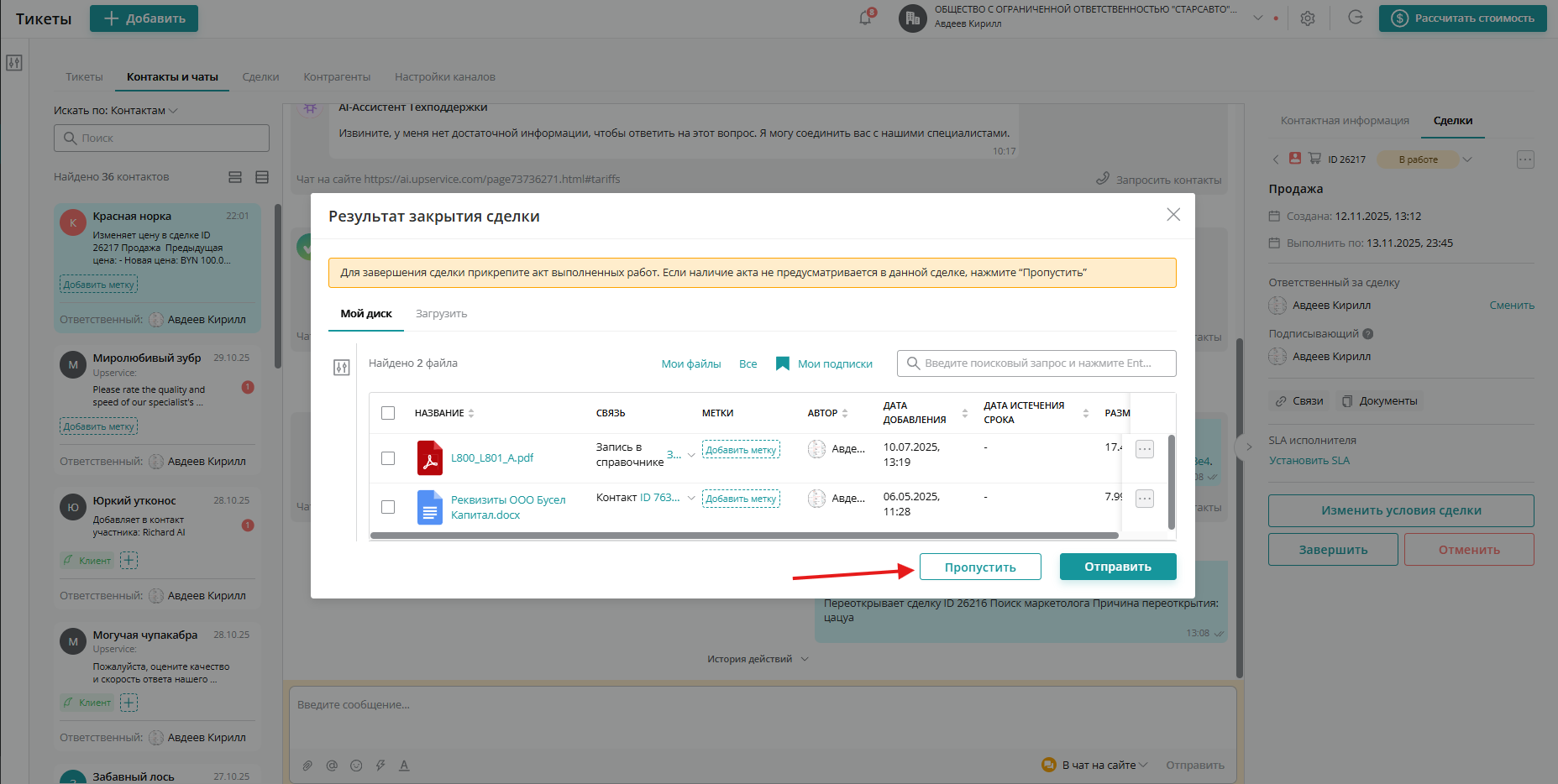Open three-dots menu for Реквизиты docx row
Screen dimensions: 1558x784
click(1145, 499)
